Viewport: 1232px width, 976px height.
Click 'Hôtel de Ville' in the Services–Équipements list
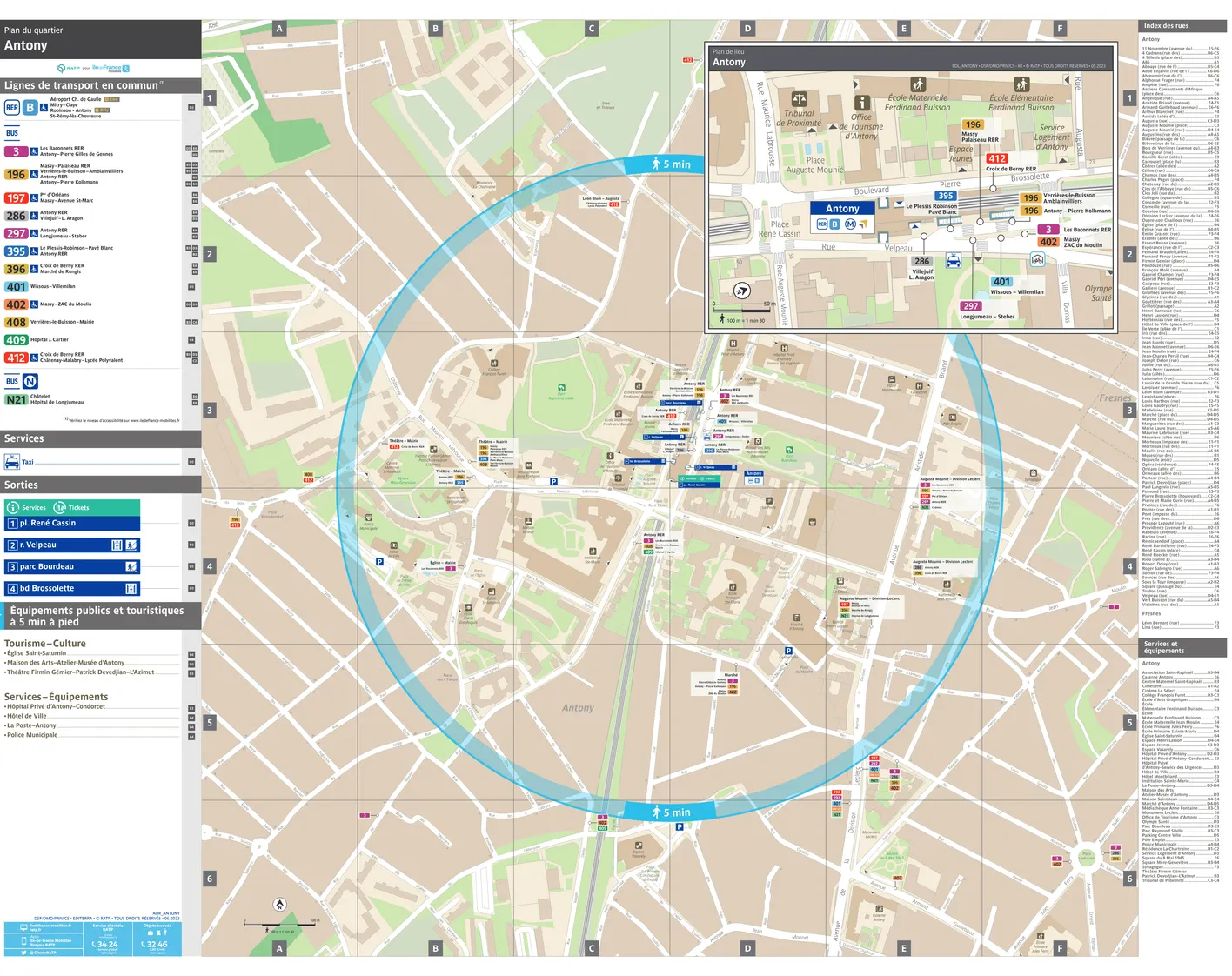(x=25, y=717)
